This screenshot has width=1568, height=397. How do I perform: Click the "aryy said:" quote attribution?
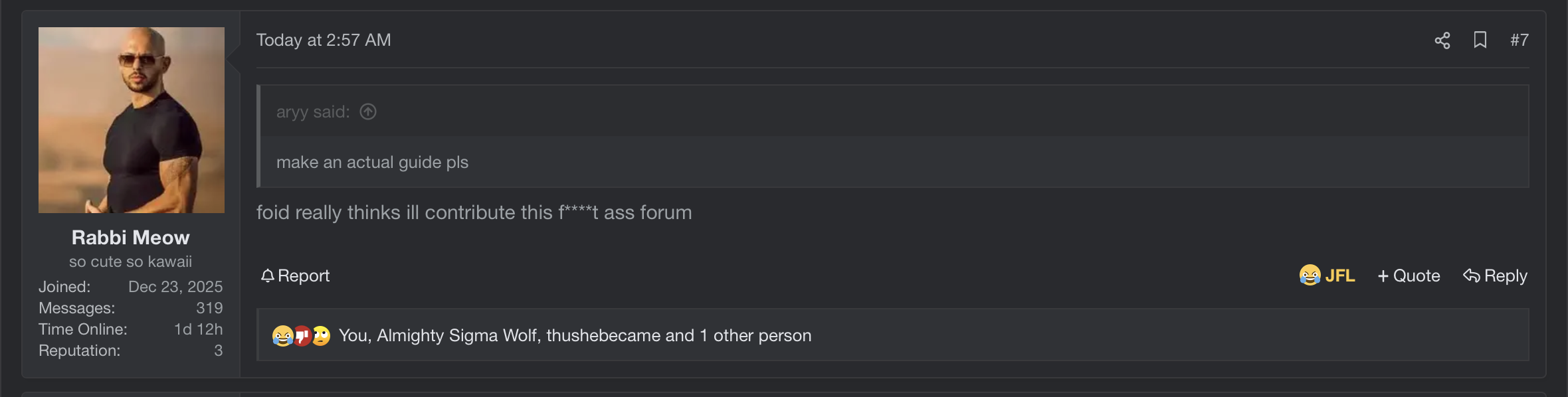point(313,112)
